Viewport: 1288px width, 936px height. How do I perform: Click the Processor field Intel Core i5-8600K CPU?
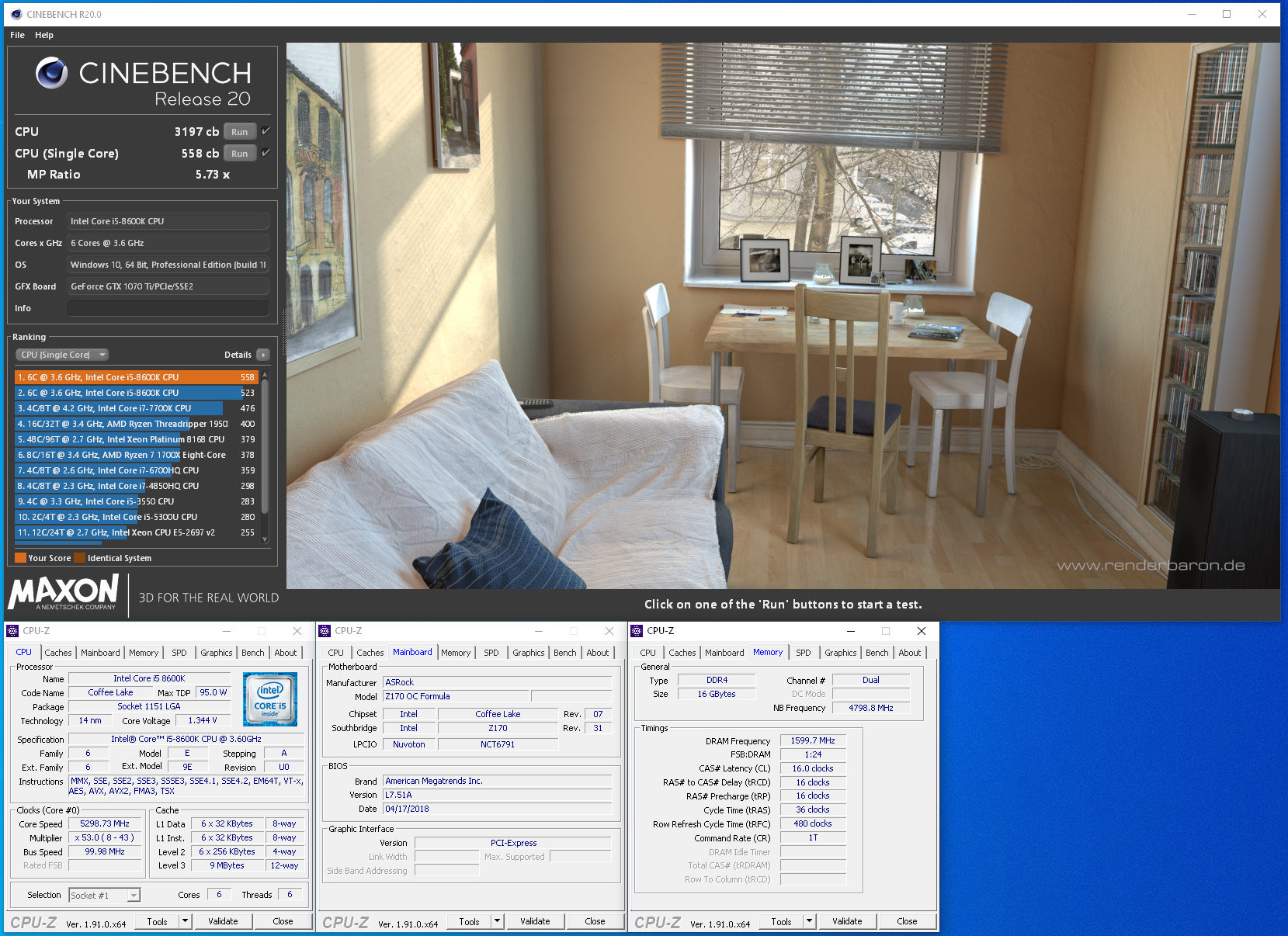(168, 221)
